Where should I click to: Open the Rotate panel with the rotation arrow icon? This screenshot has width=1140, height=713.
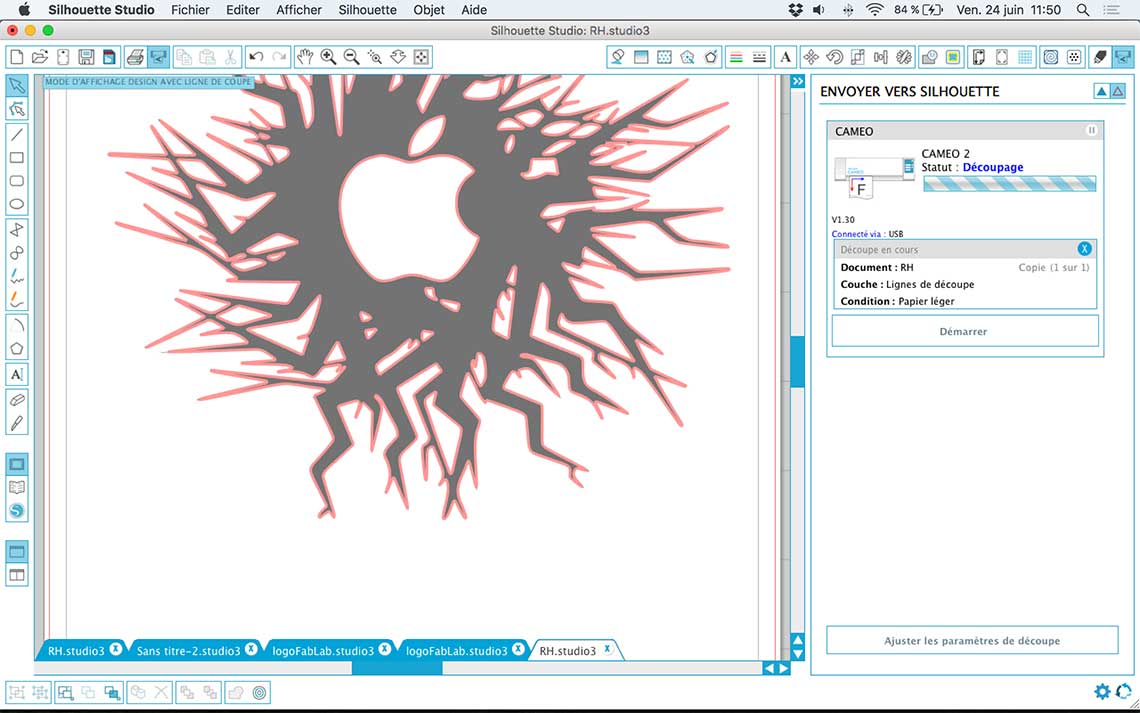pyautogui.click(x=834, y=57)
